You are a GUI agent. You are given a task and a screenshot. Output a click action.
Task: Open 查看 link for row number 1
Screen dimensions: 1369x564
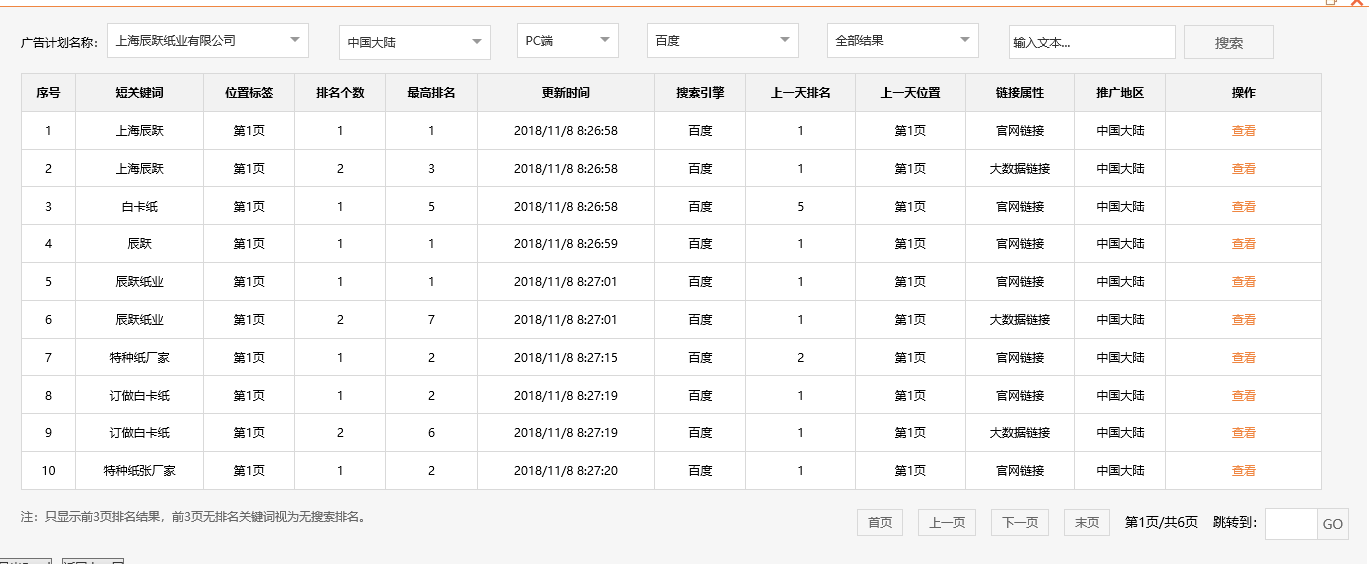pyautogui.click(x=1243, y=130)
